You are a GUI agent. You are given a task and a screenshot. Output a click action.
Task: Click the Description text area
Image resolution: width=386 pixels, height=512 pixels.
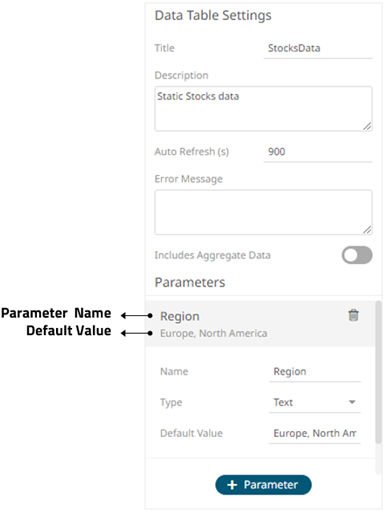tap(263, 109)
